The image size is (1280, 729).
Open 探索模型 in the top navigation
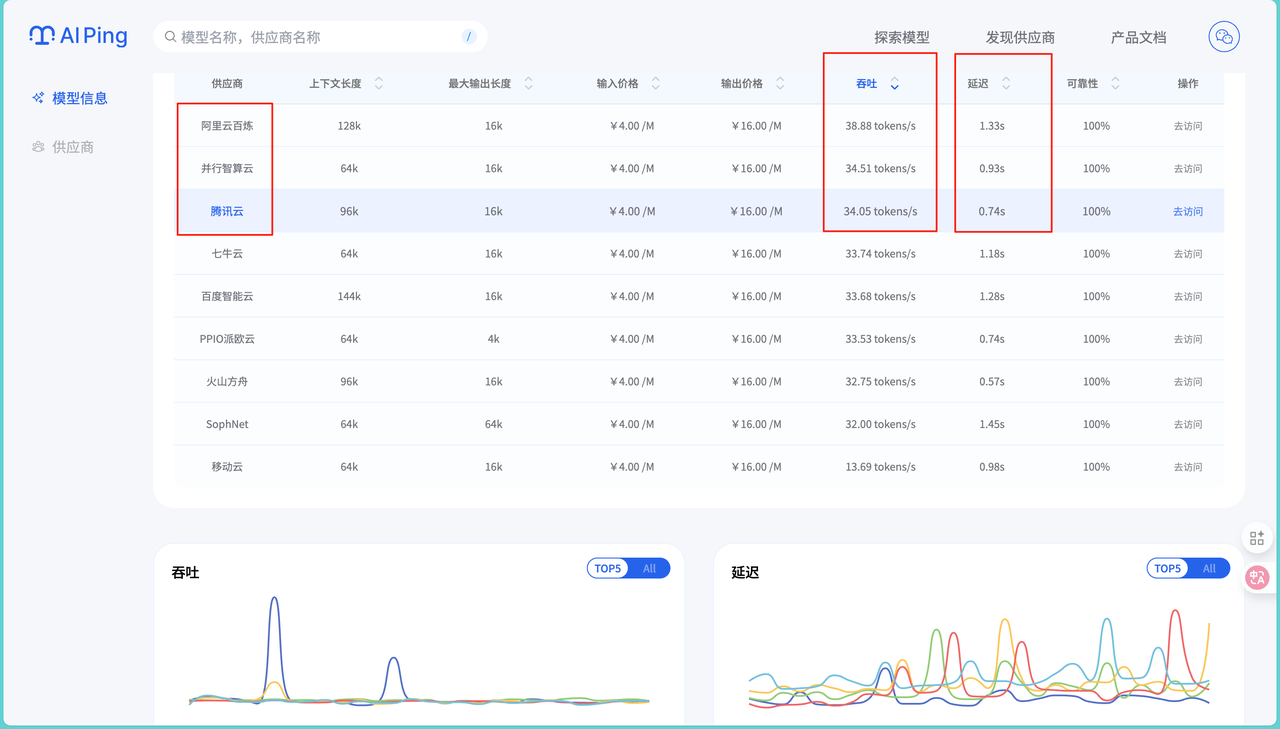902,37
